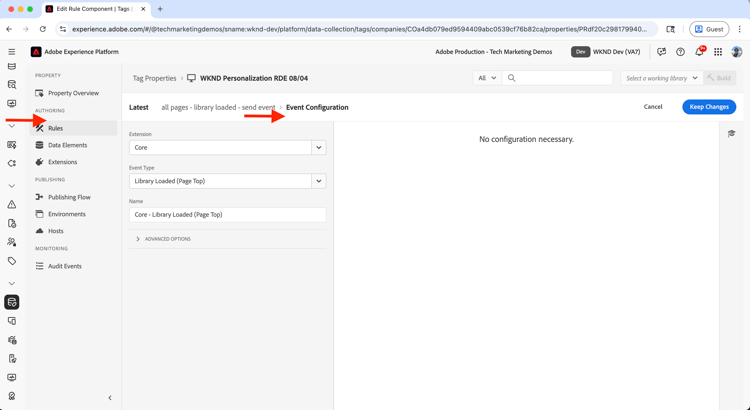The height and width of the screenshot is (410, 750).
Task: Click the warning triangle icon in left rail
Action: pos(12,205)
